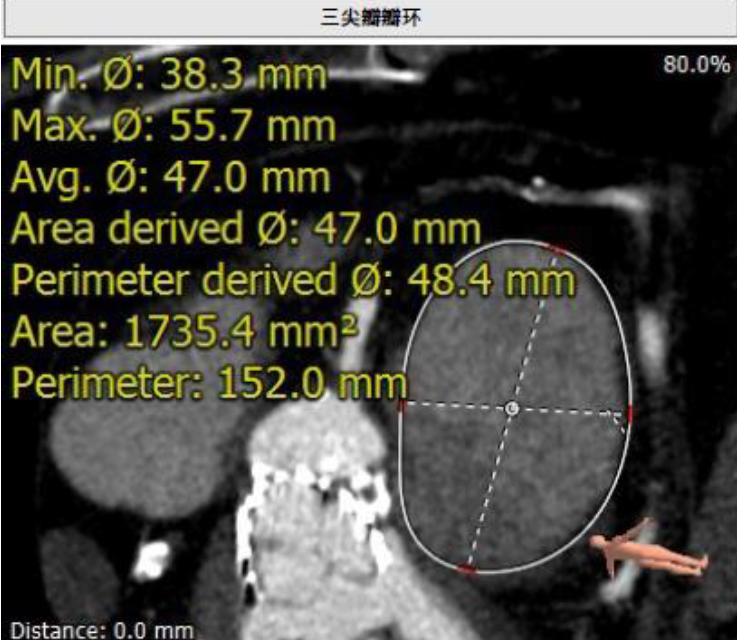Click the Area 1735.4 mm² readout

184,332
